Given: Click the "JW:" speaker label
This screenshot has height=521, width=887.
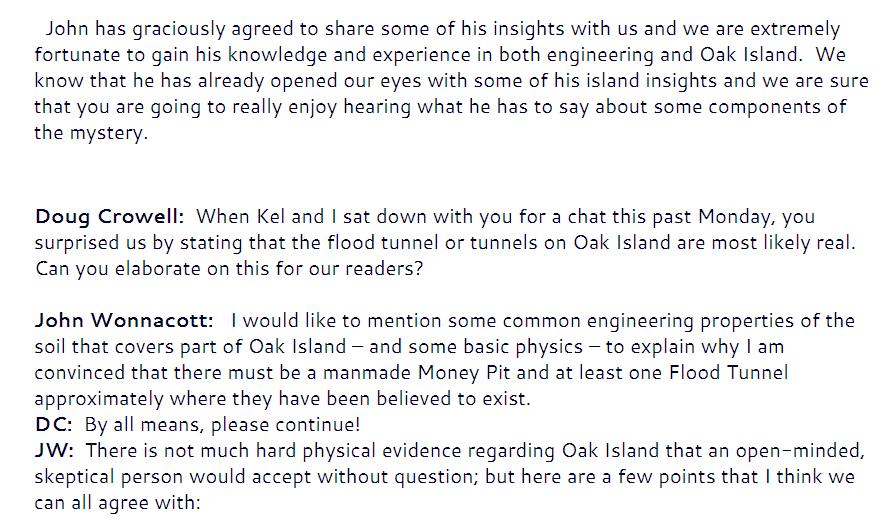Looking at the screenshot, I should click(54, 451).
